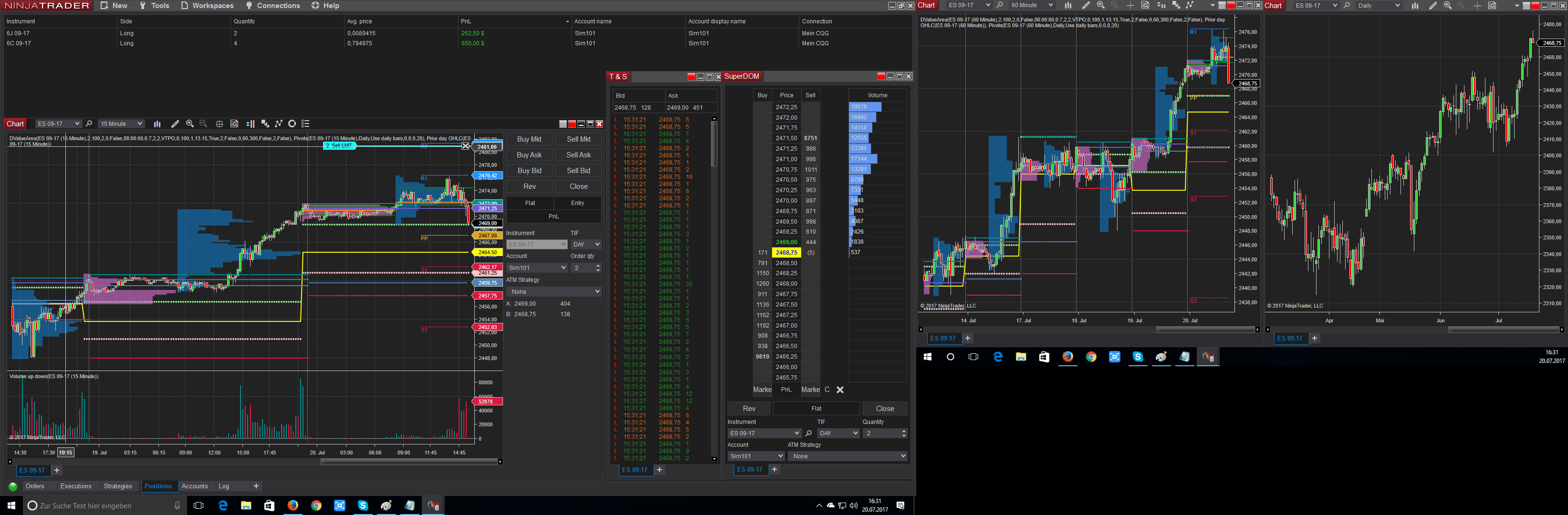
Task: Open the Windows Start menu
Action: [11, 505]
